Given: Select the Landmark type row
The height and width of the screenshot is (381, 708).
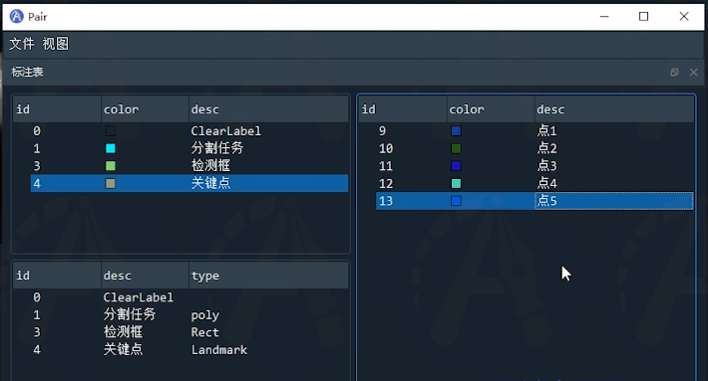Looking at the screenshot, I should click(189, 350).
